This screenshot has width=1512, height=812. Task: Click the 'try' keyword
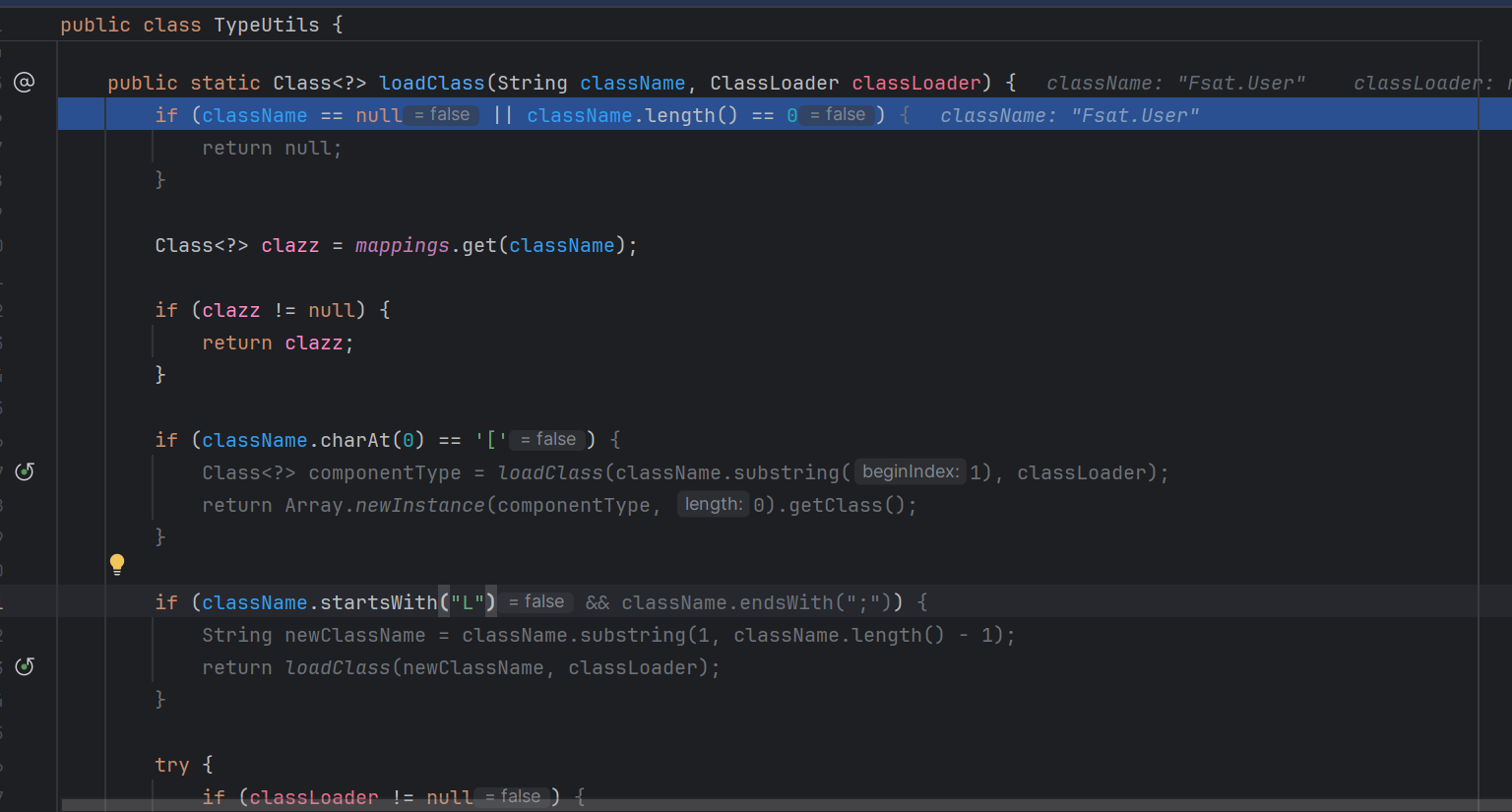(171, 765)
